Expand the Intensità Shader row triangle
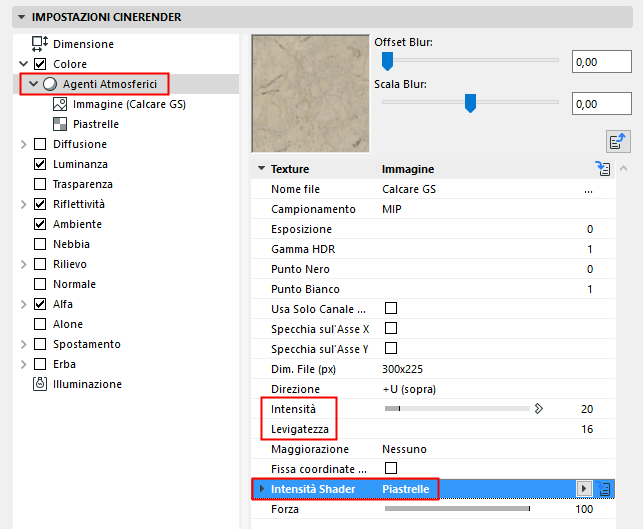The height and width of the screenshot is (529, 643). pyautogui.click(x=262, y=489)
